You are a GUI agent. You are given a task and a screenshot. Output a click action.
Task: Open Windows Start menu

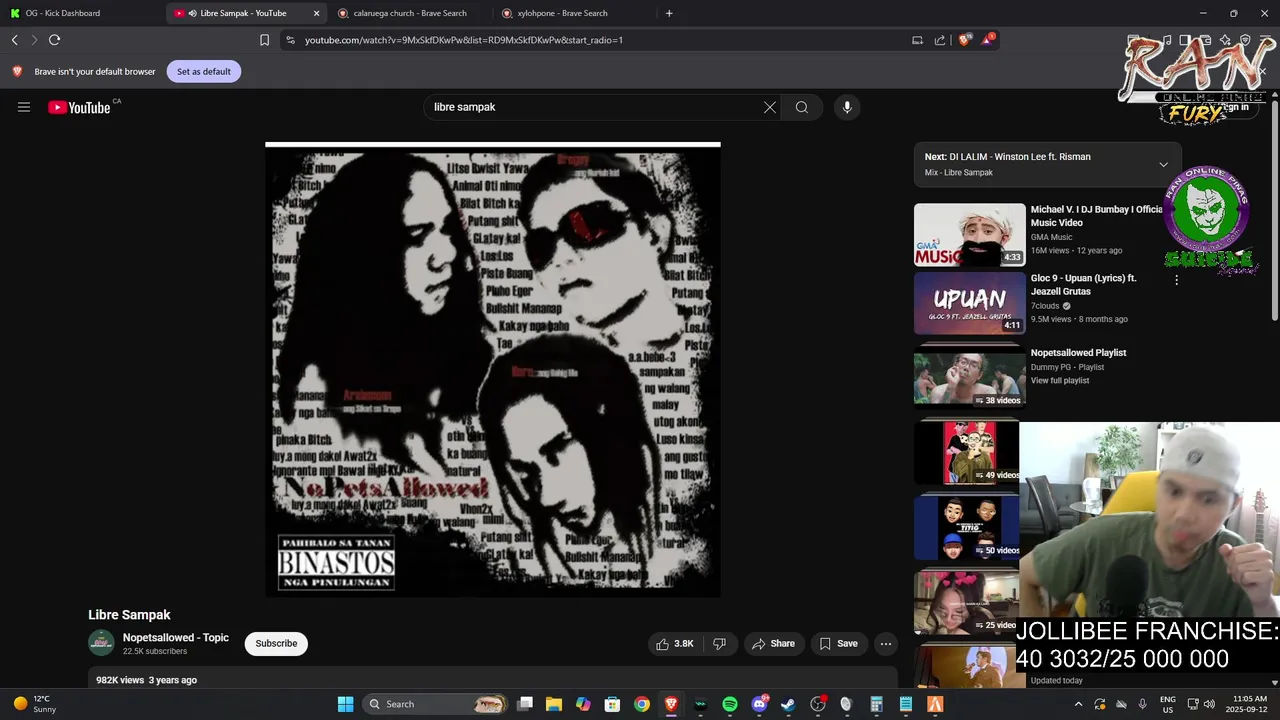tap(345, 704)
